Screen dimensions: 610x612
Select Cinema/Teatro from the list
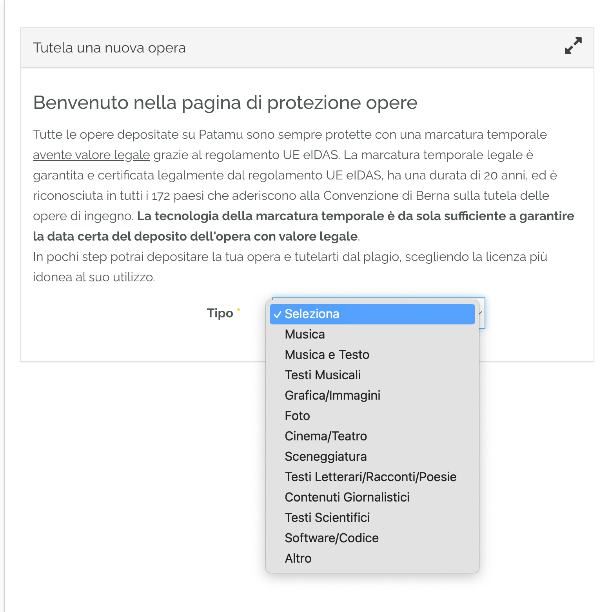coord(325,436)
